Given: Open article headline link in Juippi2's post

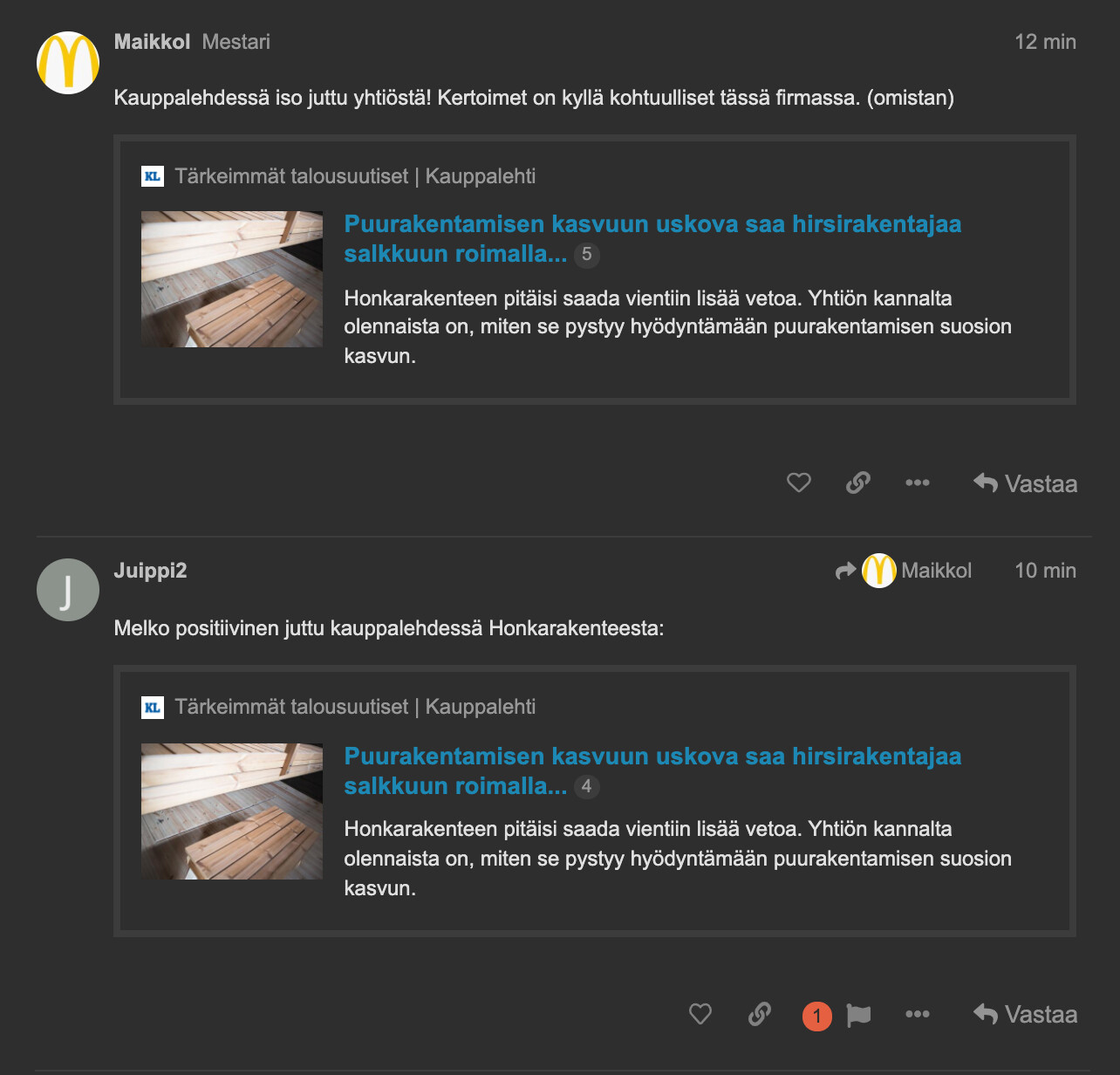Looking at the screenshot, I should [x=652, y=757].
